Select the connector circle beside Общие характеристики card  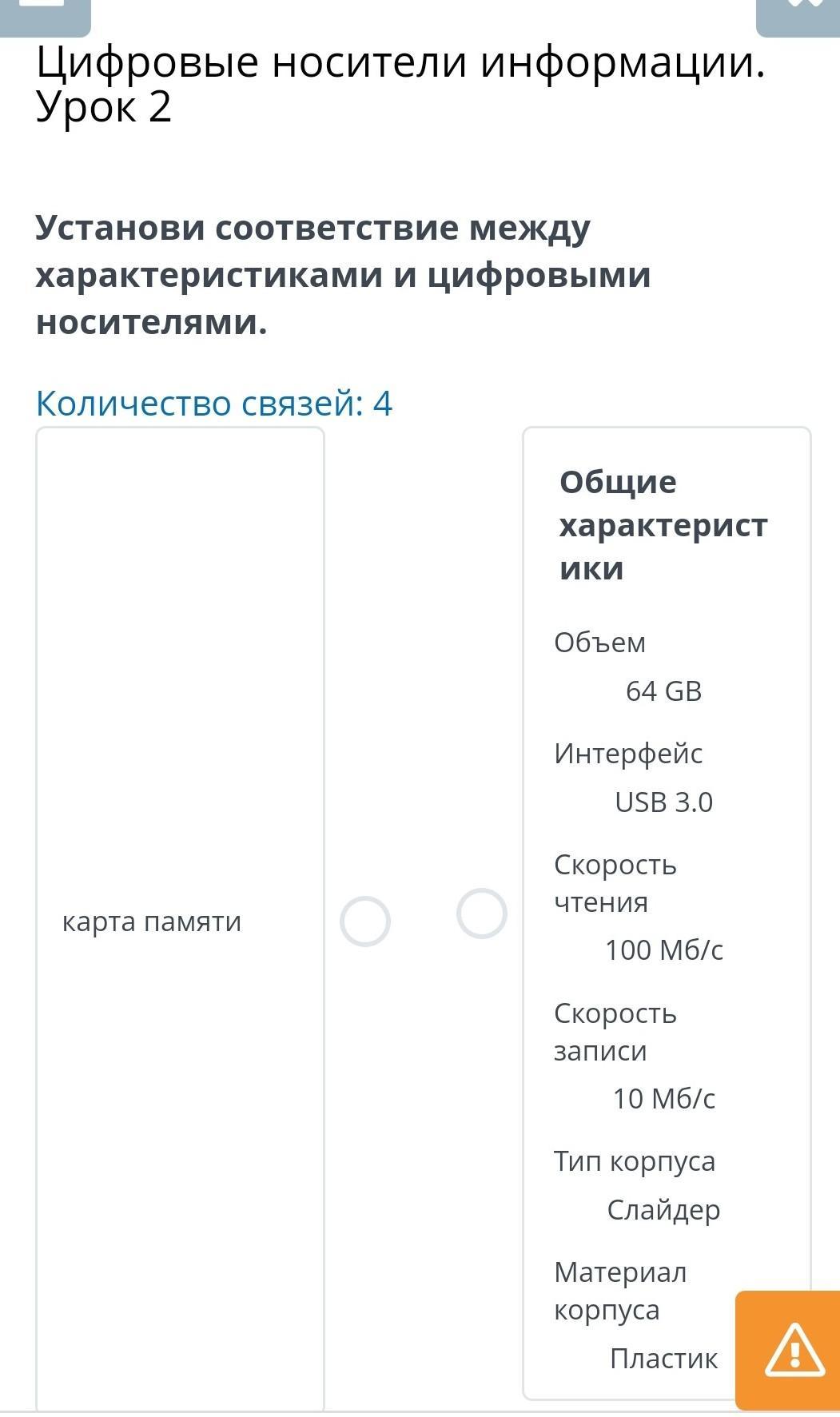[x=482, y=913]
